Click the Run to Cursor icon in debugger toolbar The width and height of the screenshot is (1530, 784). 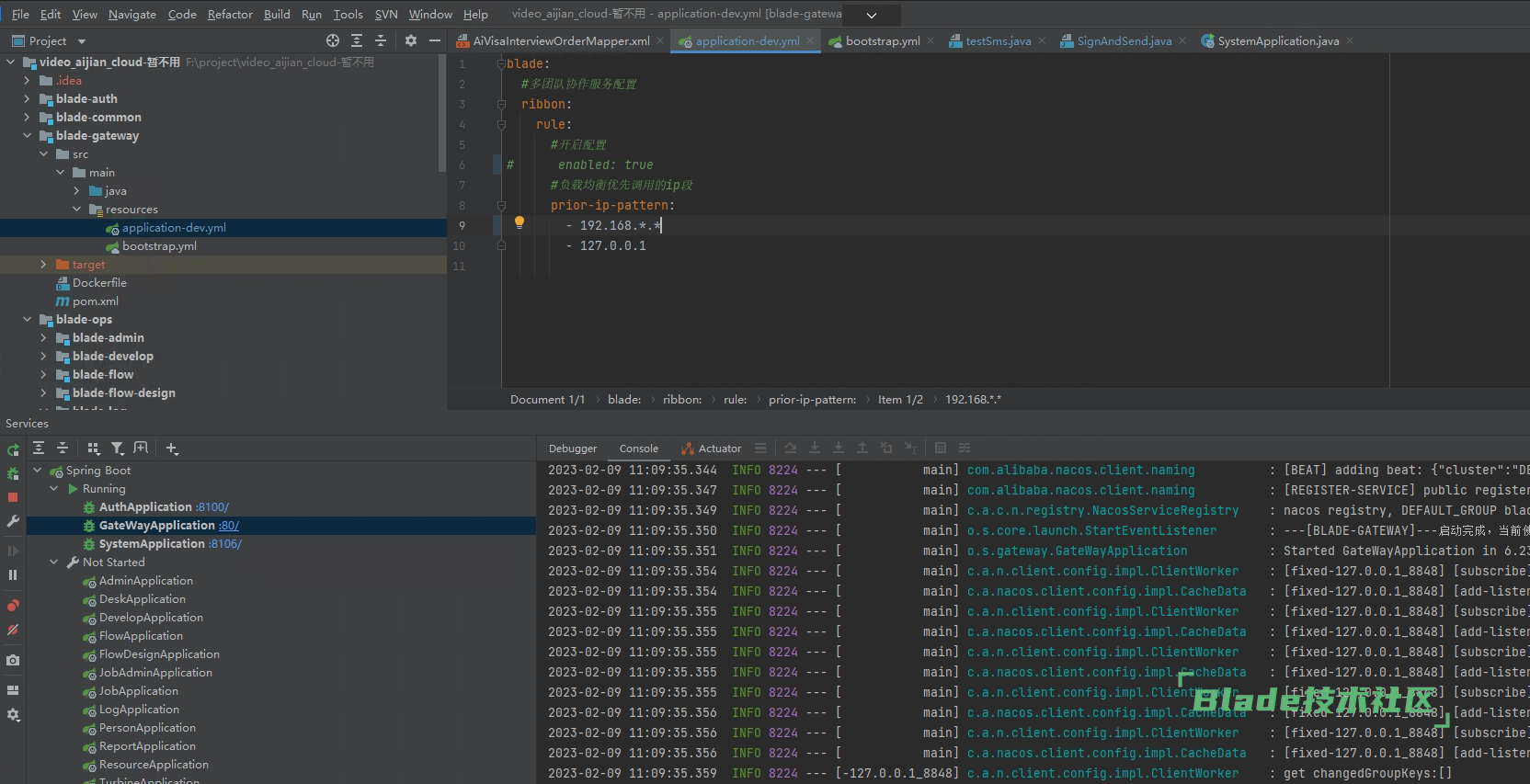point(910,448)
